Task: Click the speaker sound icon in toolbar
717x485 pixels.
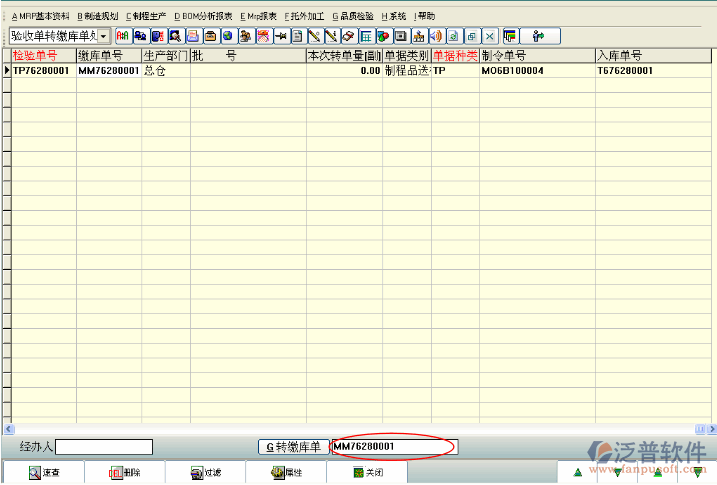Action: tap(436, 36)
